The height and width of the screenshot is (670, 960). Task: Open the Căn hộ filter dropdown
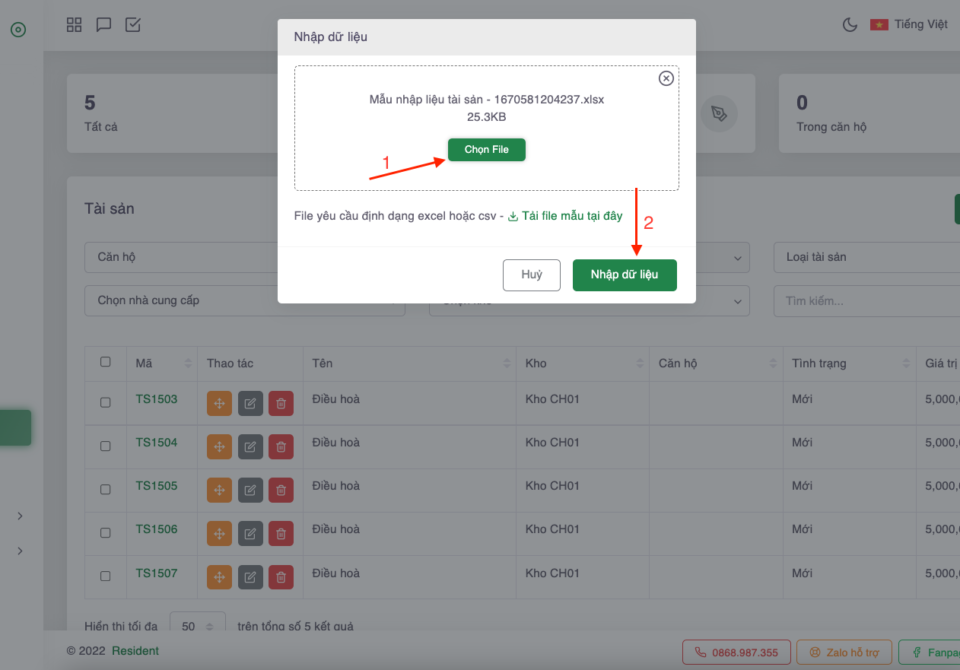[x=180, y=257]
